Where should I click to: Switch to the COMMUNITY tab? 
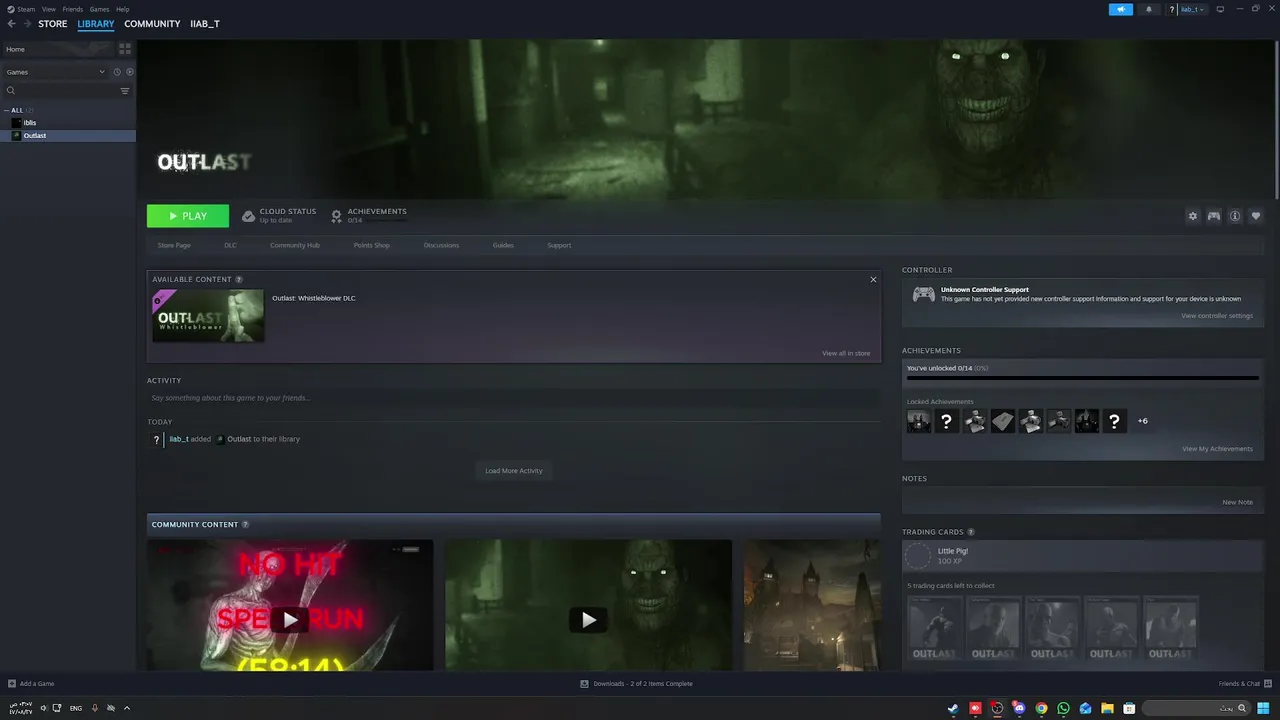152,24
